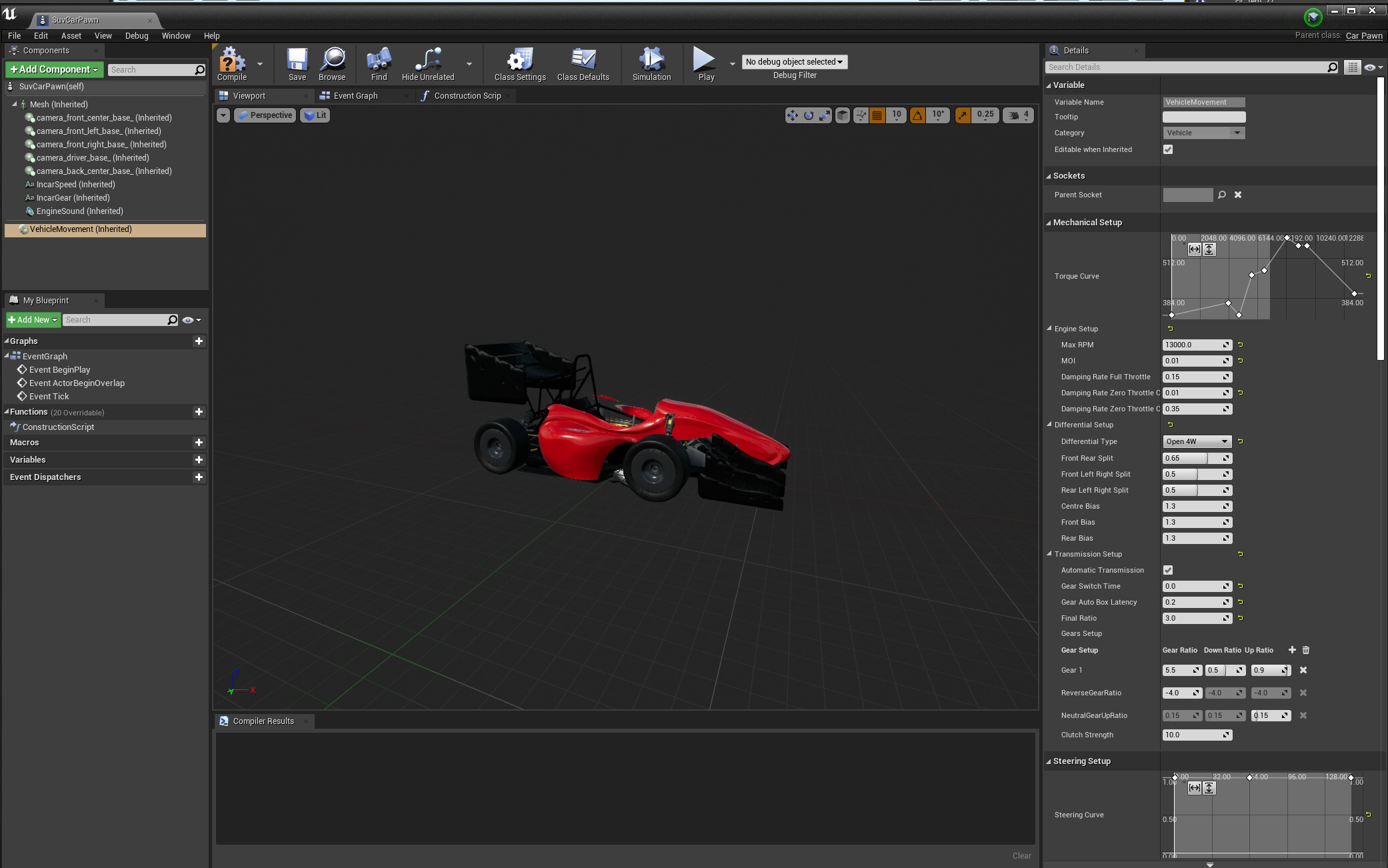Toggle grid snapping
Viewport: 1388px width, 868px height.
877,115
